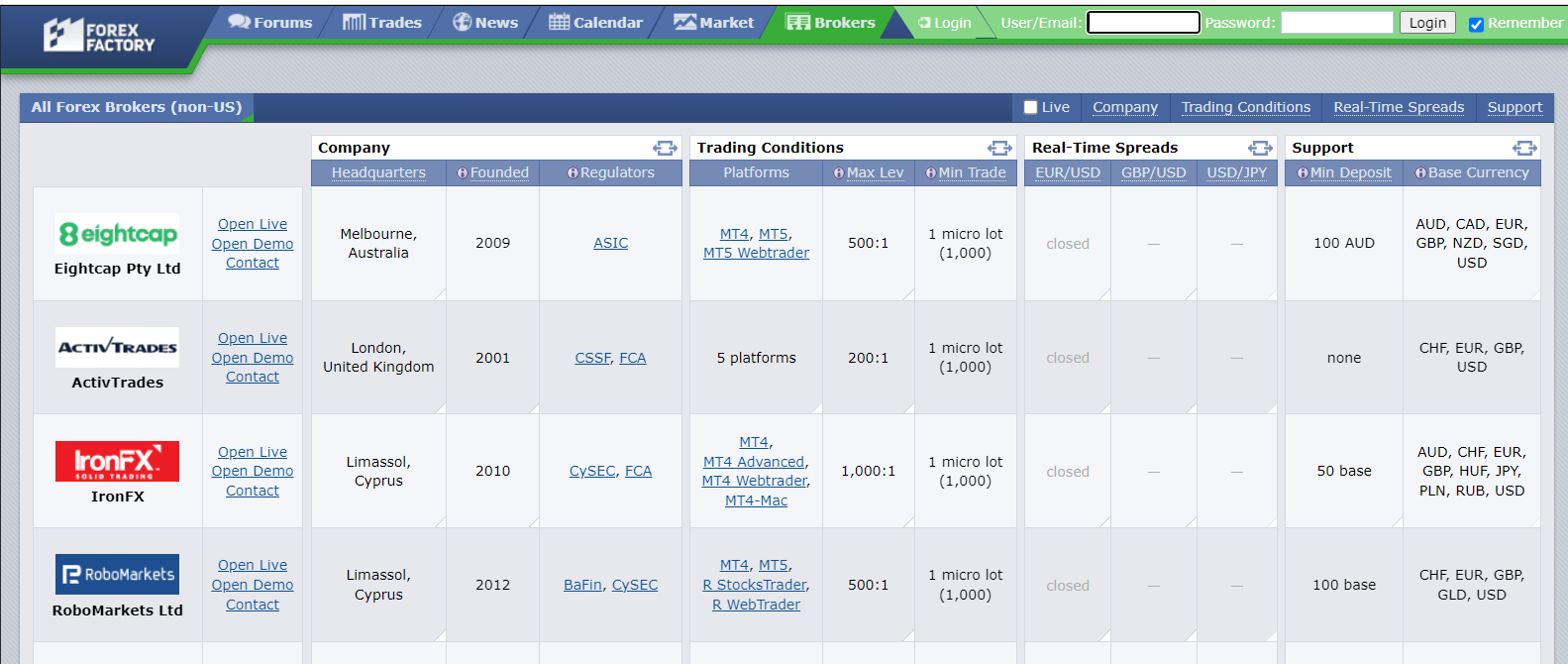
Task: Expand the Trading Conditions section icon
Action: (999, 148)
